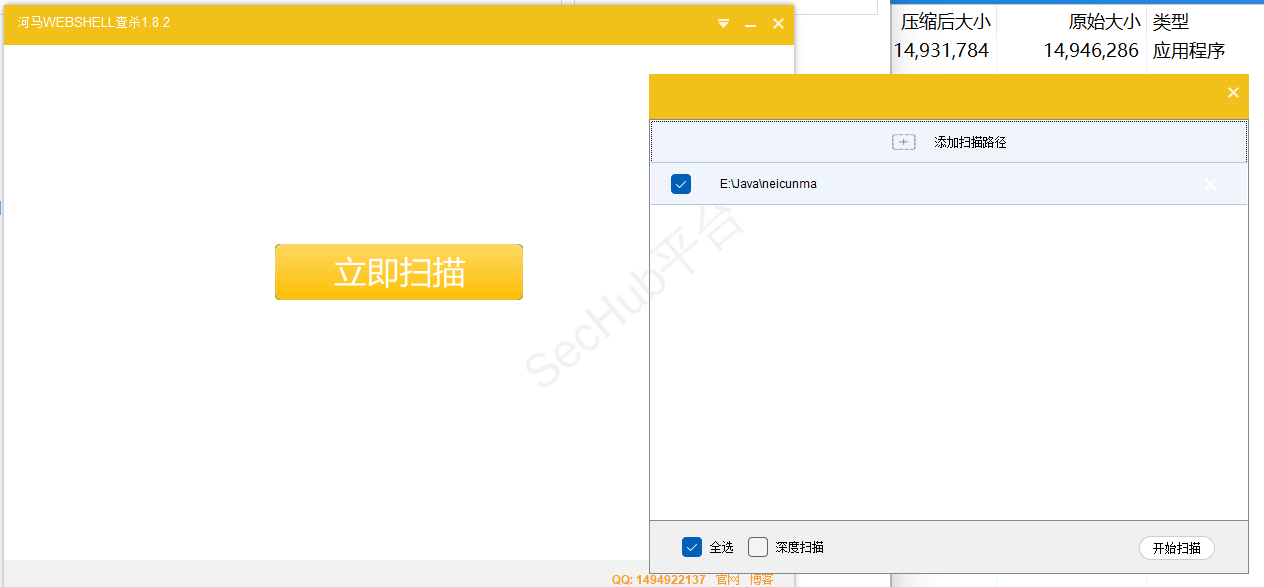Open the 官网 official site link

727,579
